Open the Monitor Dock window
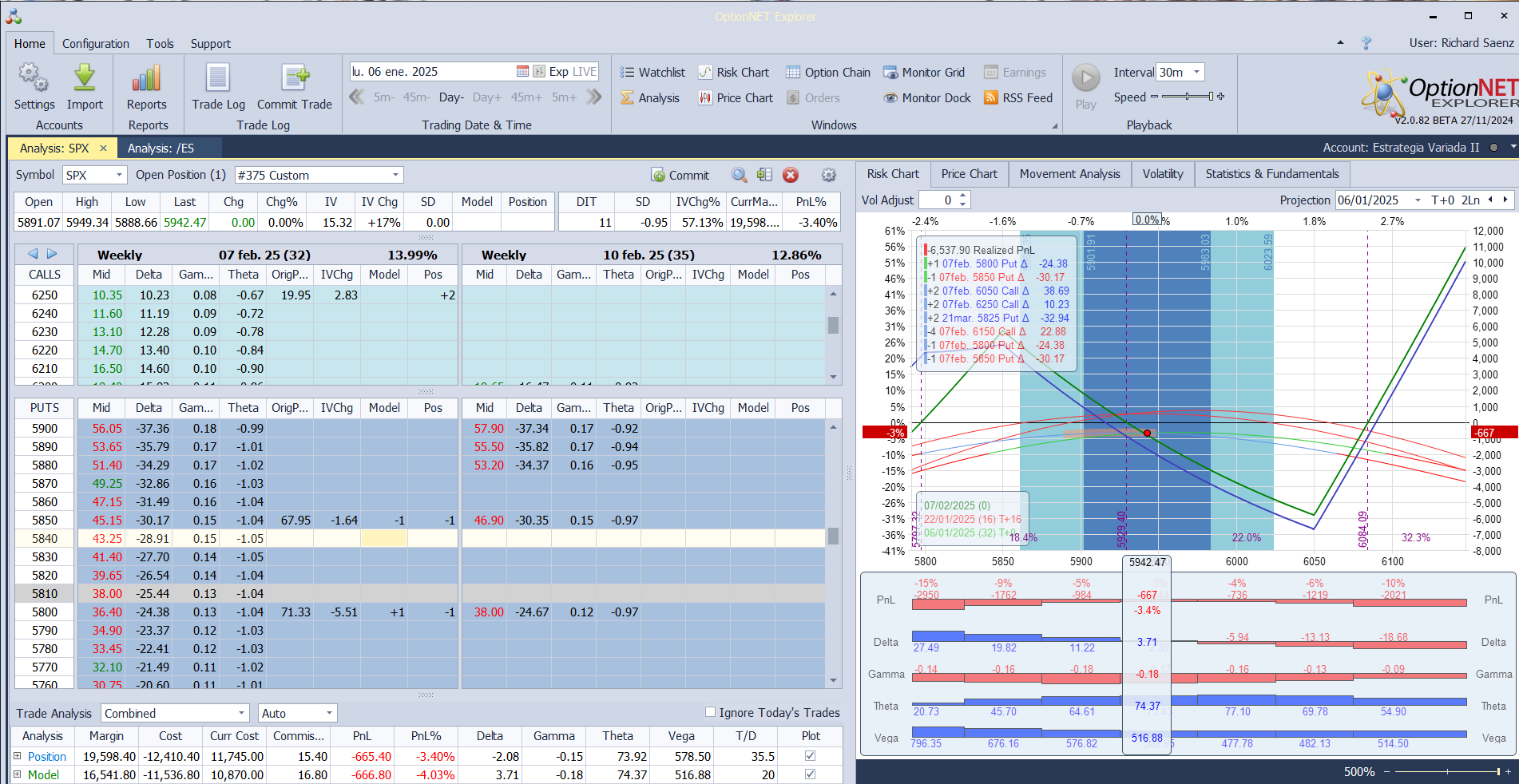Image resolution: width=1519 pixels, height=784 pixels. pyautogui.click(x=927, y=98)
